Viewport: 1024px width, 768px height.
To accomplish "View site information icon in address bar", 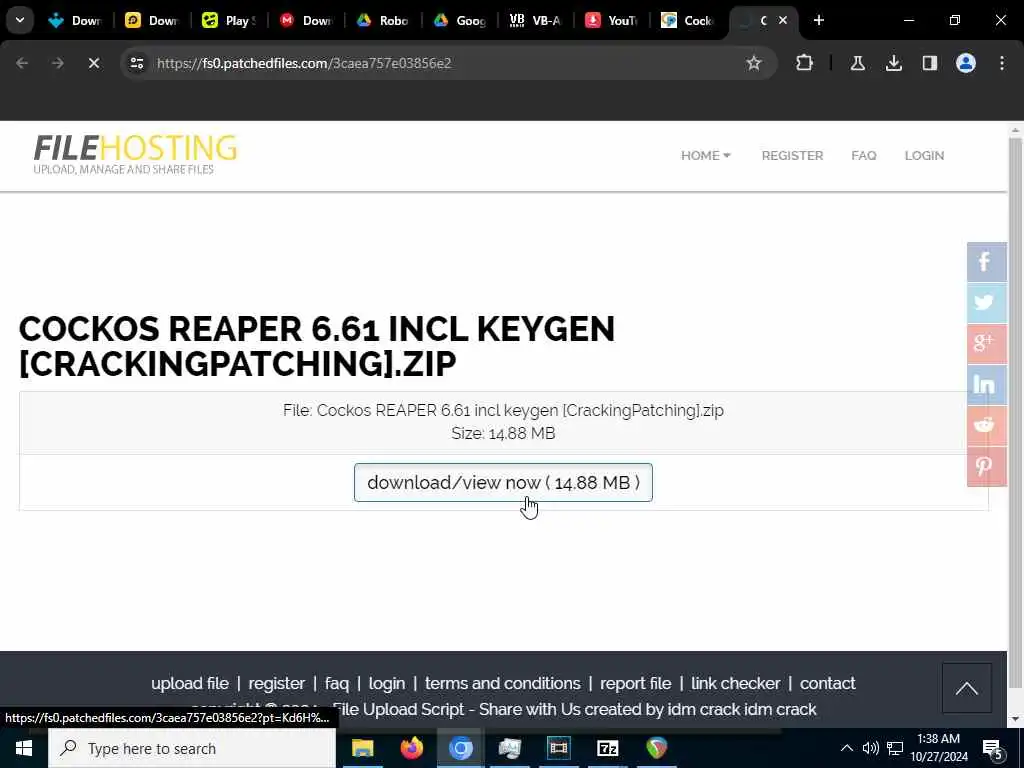I will click(136, 63).
